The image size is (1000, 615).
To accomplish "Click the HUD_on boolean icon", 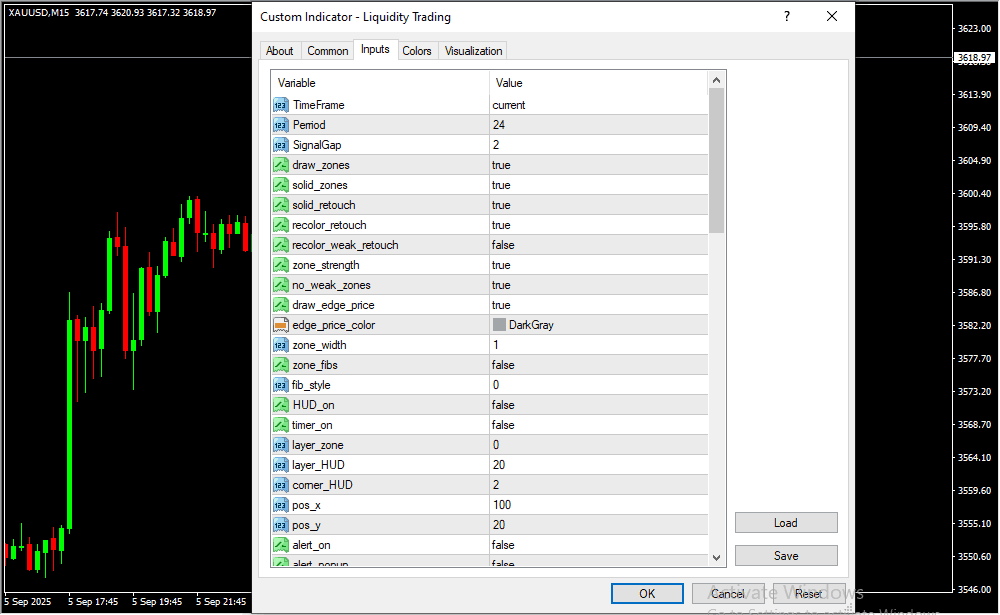I will point(280,405).
